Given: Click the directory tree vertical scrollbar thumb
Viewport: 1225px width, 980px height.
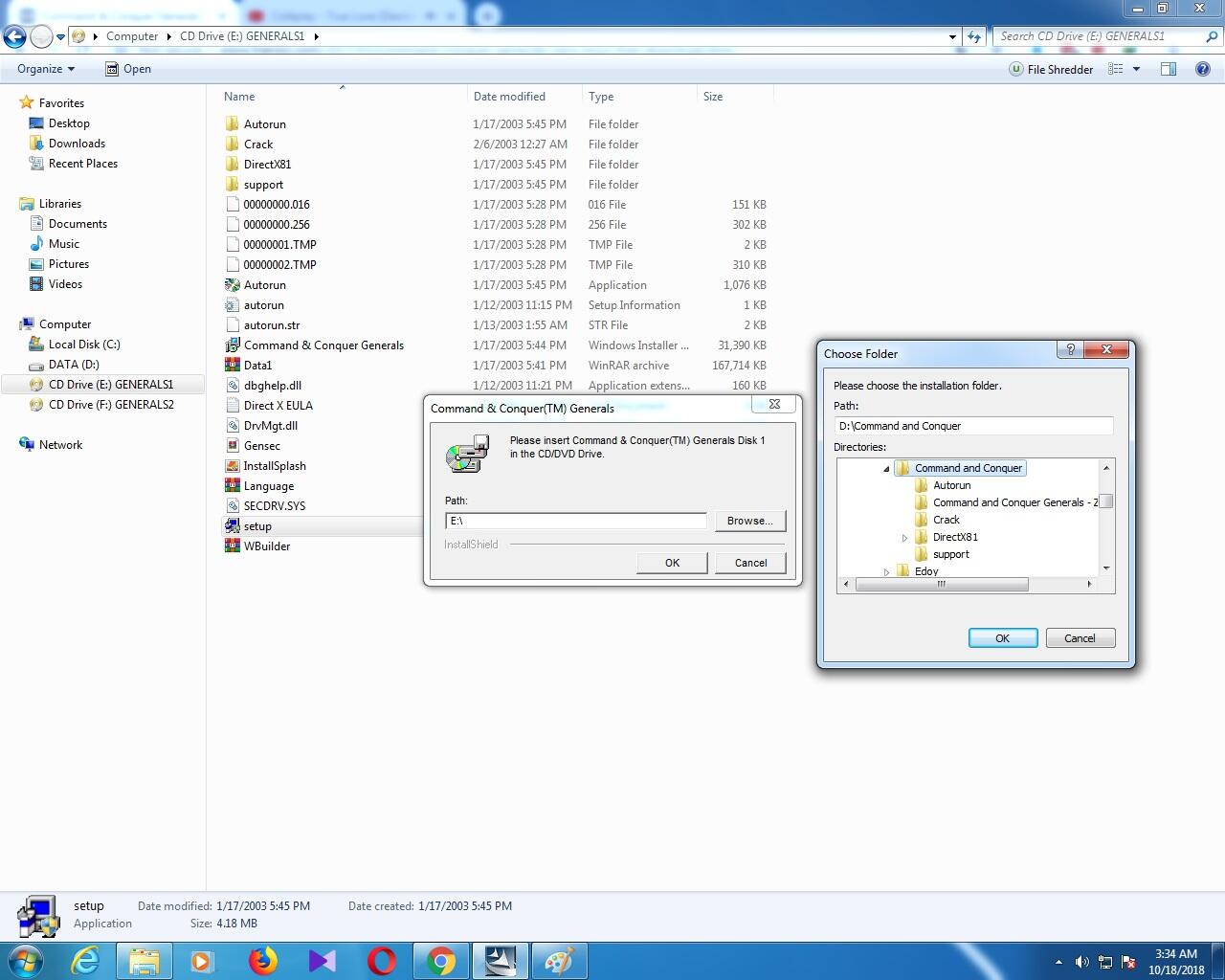Looking at the screenshot, I should pos(1106,501).
